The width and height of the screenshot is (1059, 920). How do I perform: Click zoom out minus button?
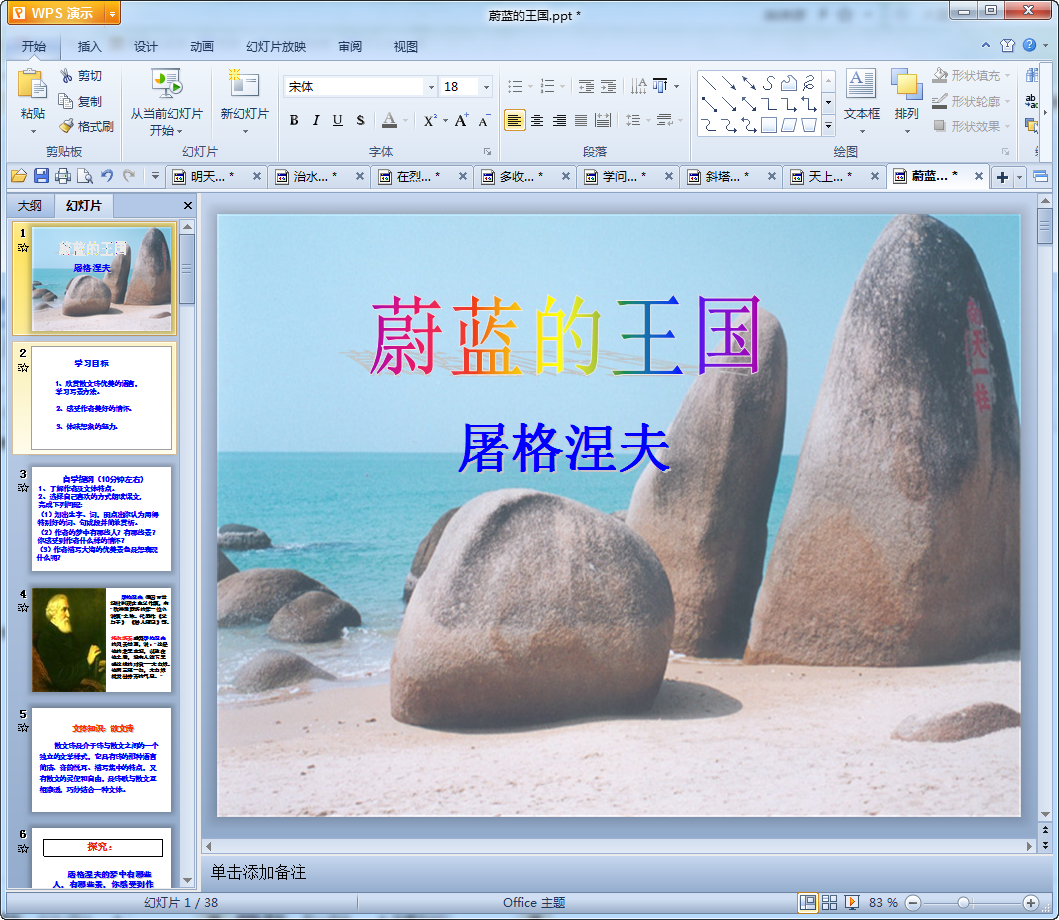pyautogui.click(x=913, y=902)
